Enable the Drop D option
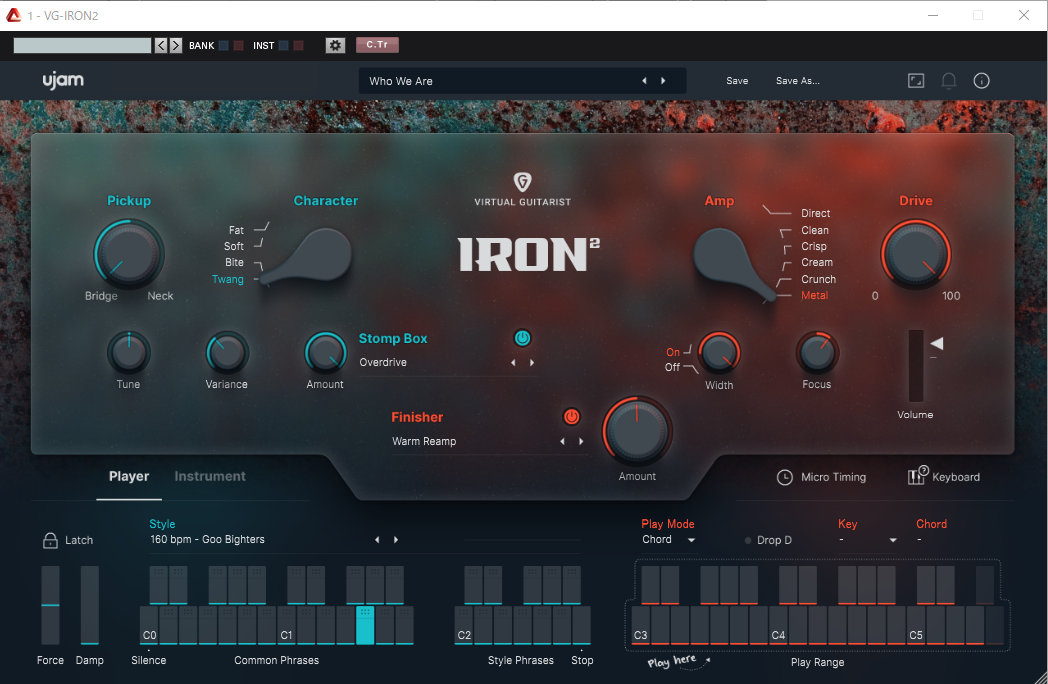The width and height of the screenshot is (1048, 684). click(768, 540)
